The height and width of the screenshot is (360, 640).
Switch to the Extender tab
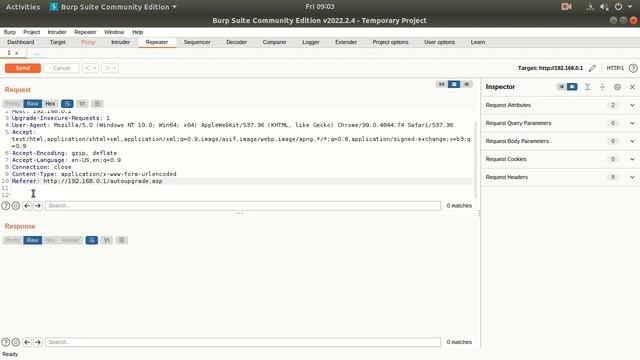tap(346, 42)
